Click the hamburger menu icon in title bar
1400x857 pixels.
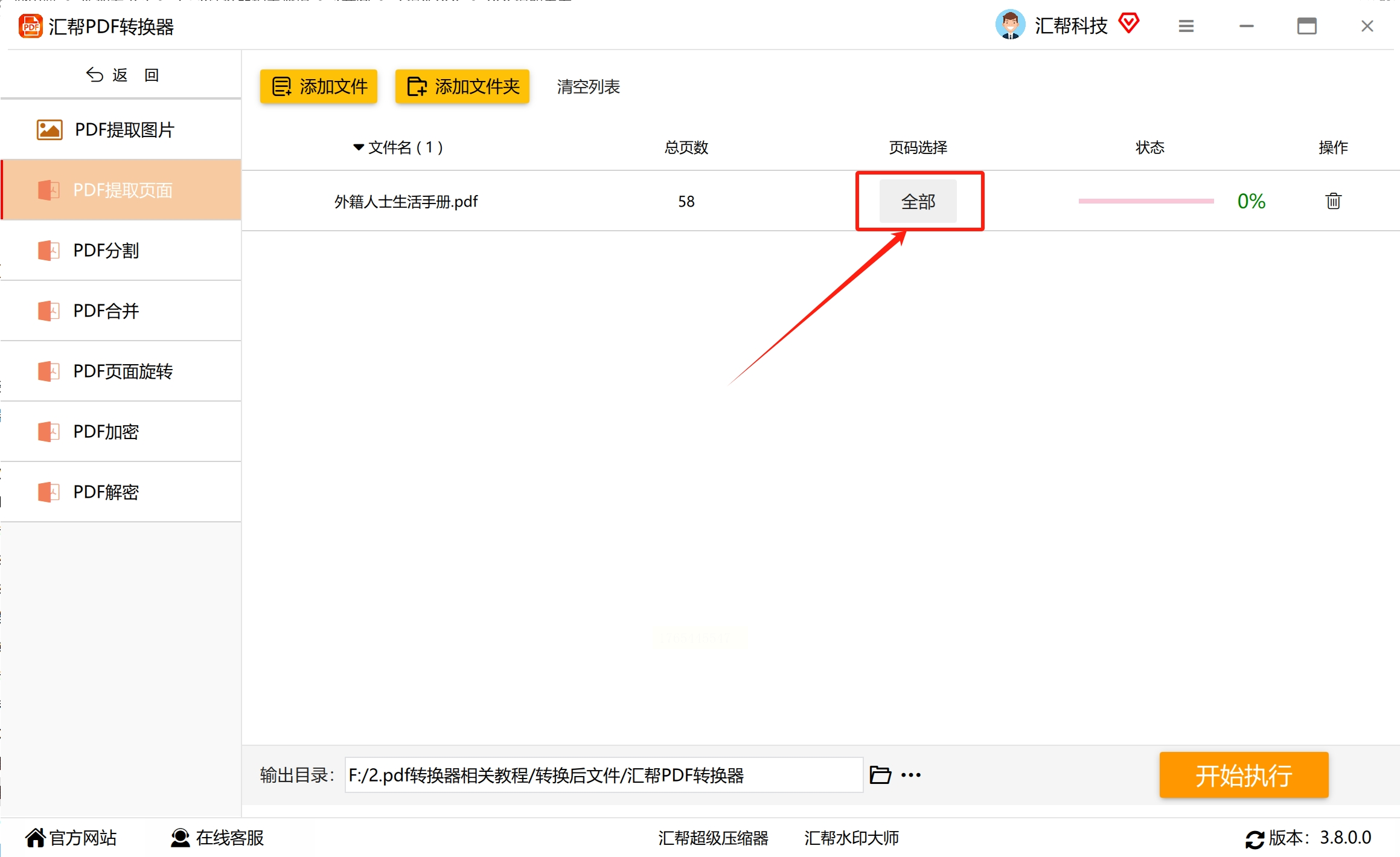click(x=1186, y=26)
